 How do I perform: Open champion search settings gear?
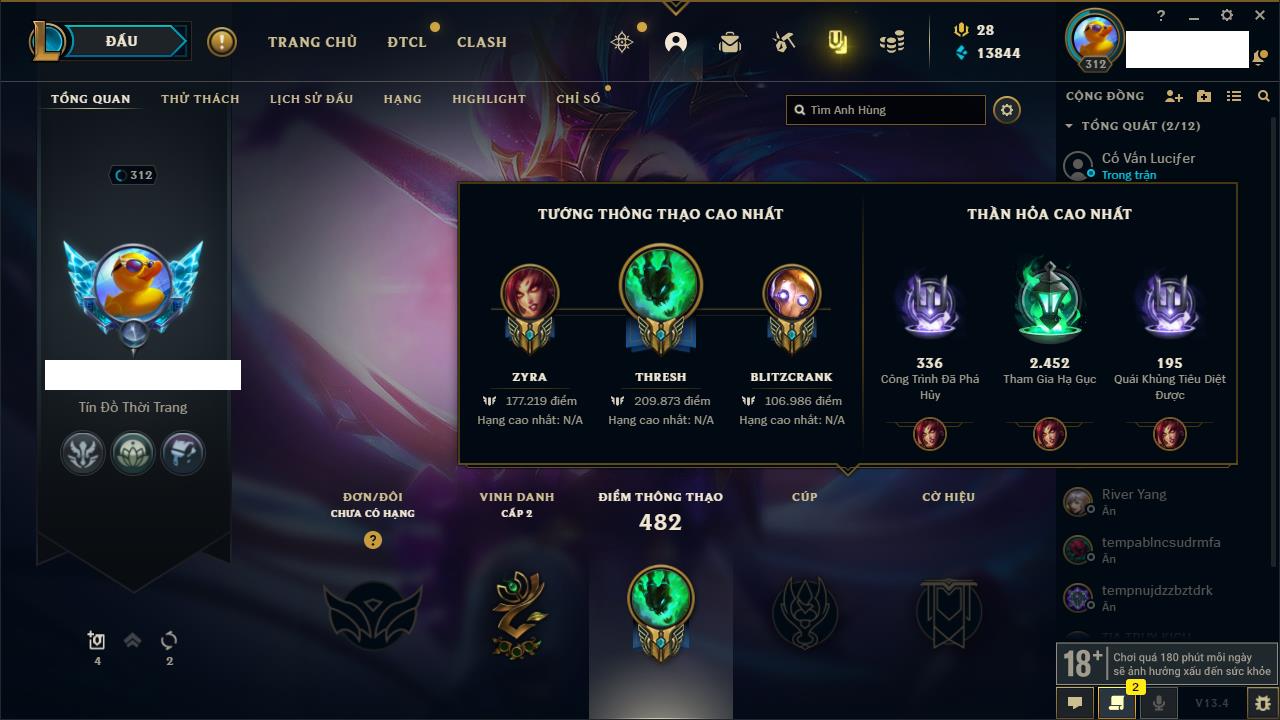tap(1007, 110)
